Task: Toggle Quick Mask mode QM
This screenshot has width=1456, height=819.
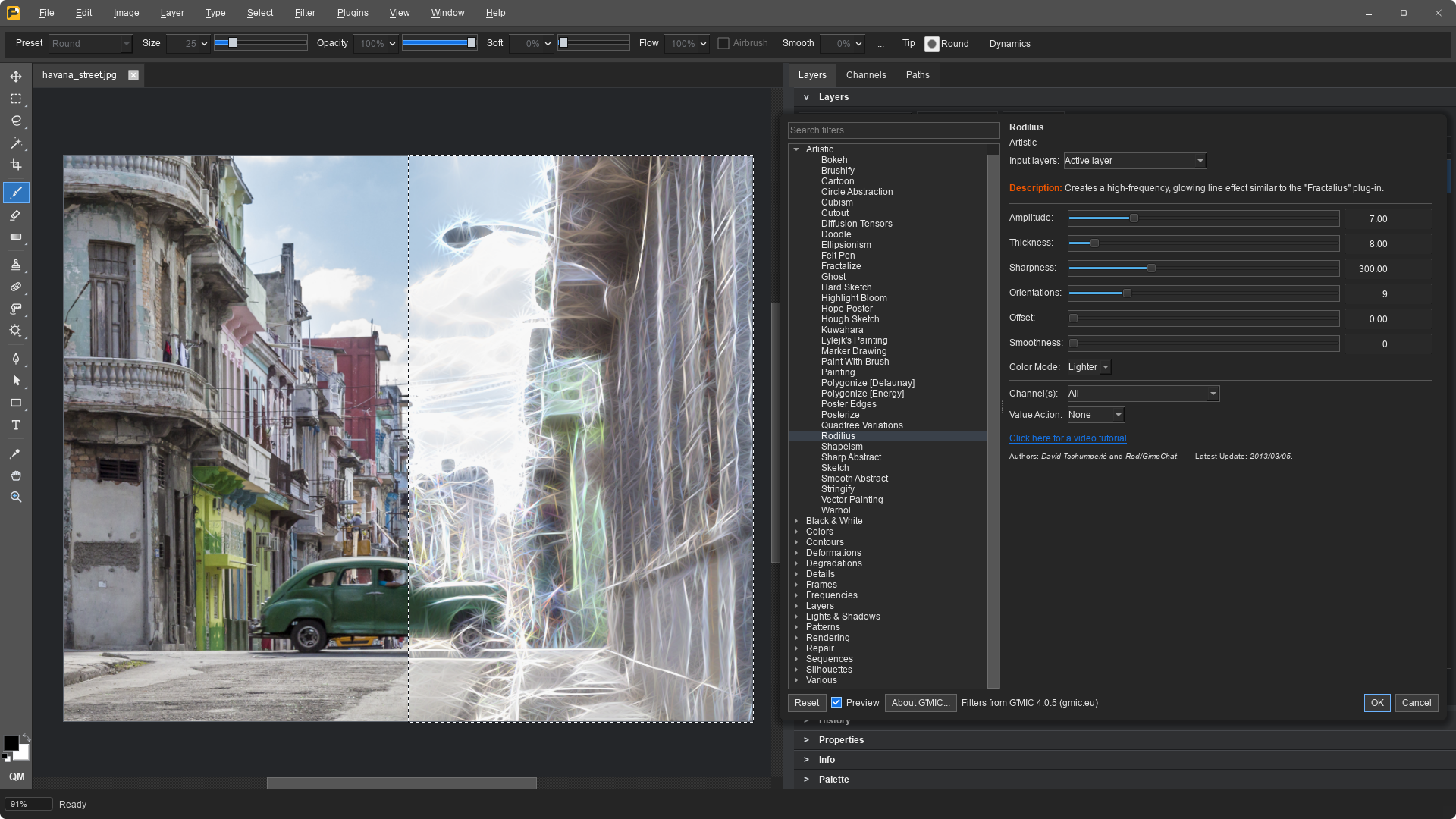Action: pos(17,777)
